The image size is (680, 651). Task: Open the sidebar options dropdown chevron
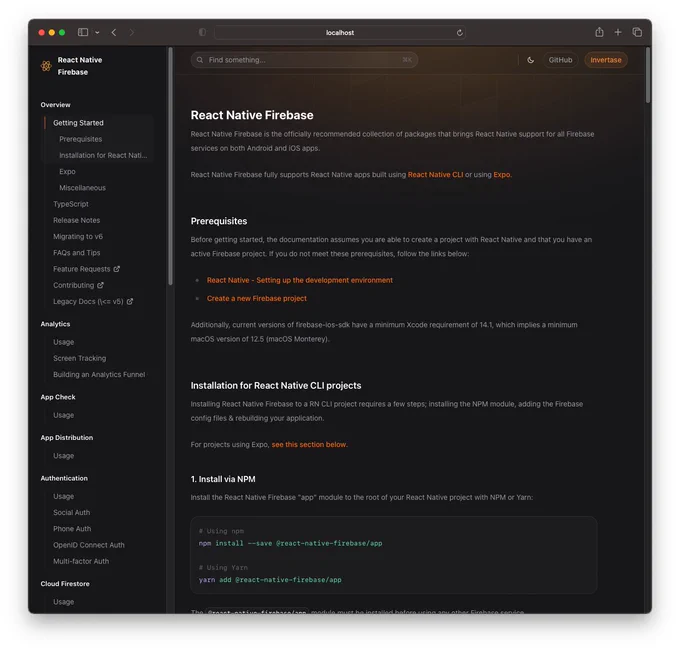(97, 33)
